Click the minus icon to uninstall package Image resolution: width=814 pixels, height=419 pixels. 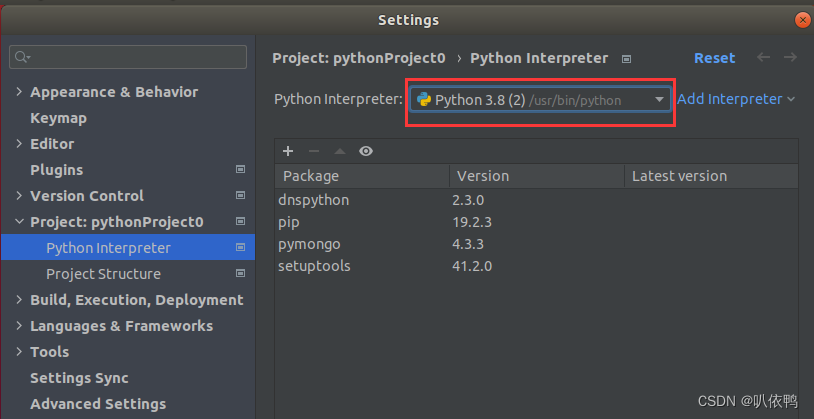point(314,151)
